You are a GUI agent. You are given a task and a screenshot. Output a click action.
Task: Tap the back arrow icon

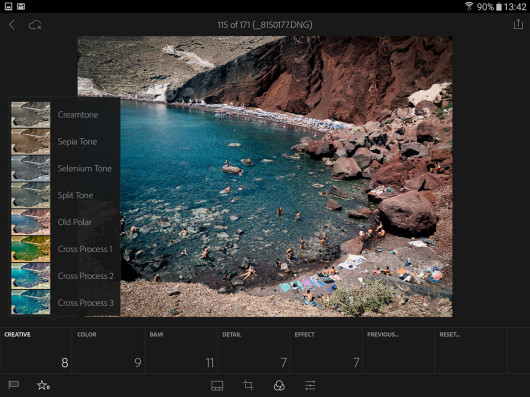point(12,24)
